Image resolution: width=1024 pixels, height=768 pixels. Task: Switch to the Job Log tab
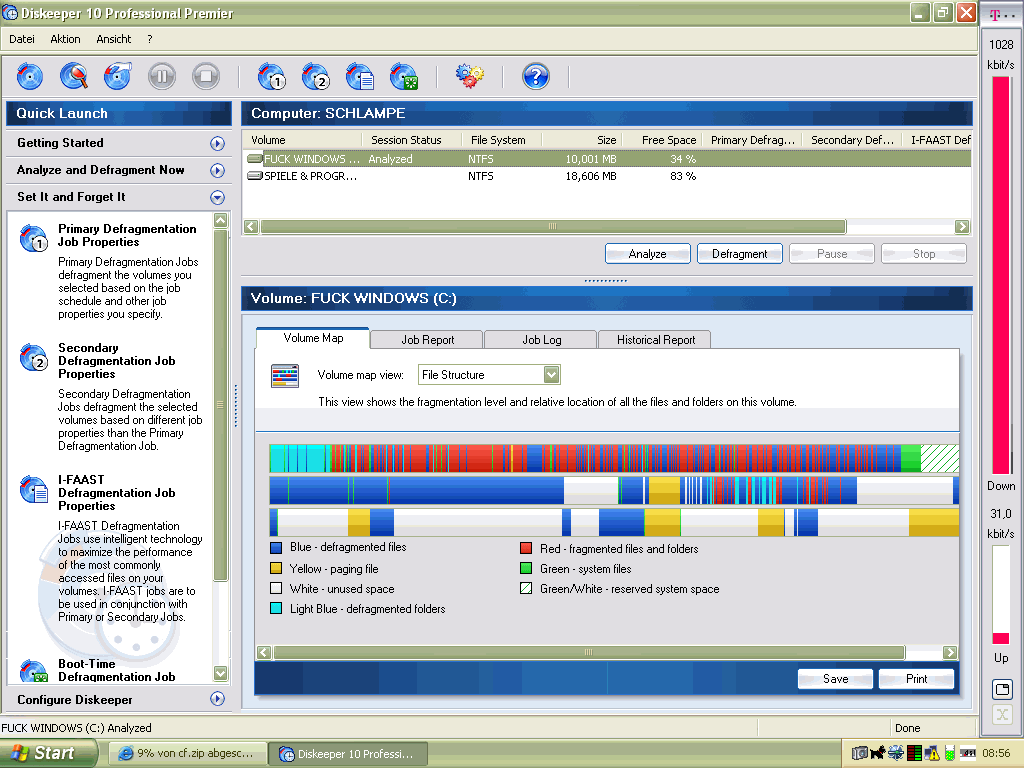click(541, 340)
